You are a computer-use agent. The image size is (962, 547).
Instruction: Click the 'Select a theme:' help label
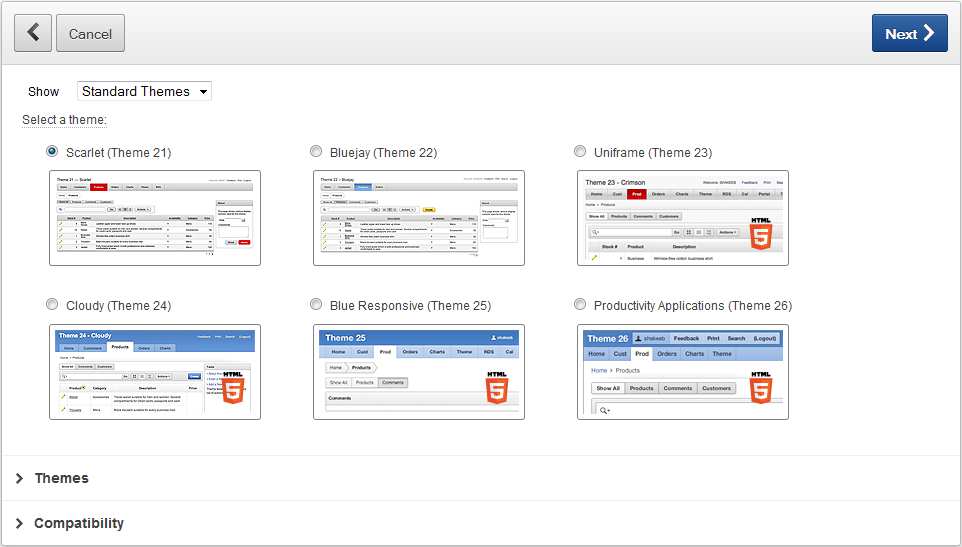(64, 120)
